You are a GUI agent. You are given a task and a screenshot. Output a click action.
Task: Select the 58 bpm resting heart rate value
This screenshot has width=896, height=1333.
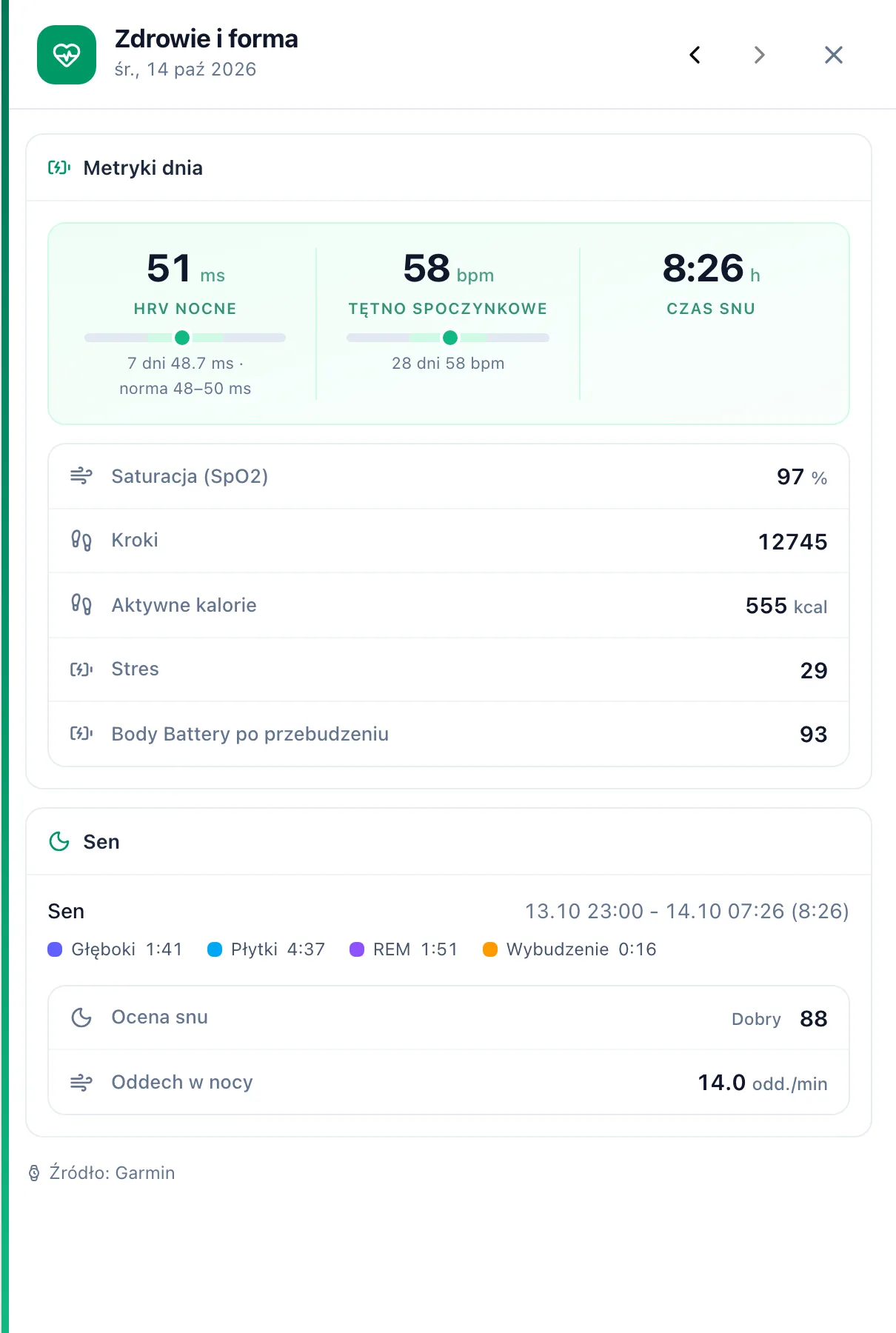pos(448,268)
